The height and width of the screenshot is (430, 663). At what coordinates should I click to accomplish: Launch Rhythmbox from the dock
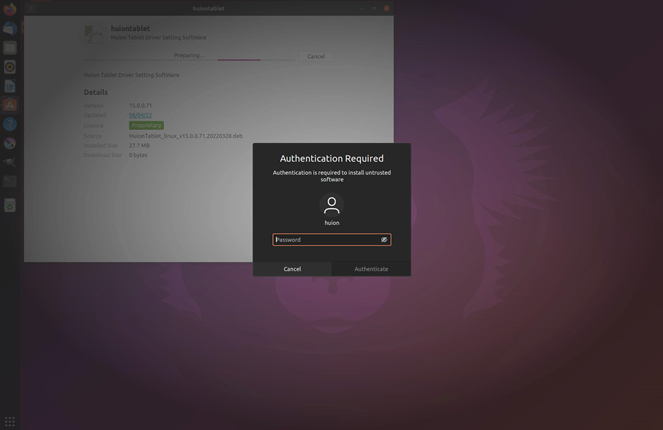coord(10,67)
